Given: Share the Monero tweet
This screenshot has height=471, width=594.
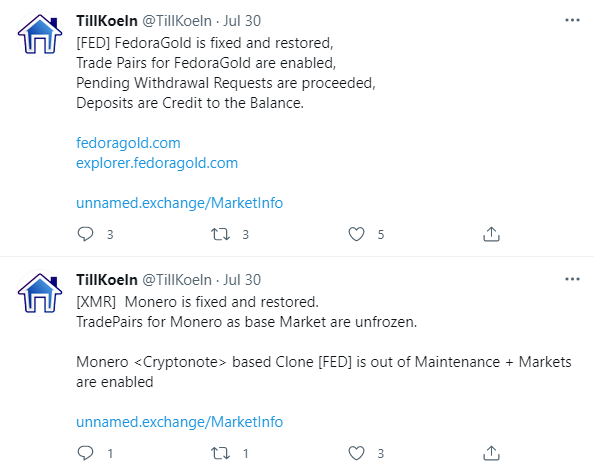Looking at the screenshot, I should (x=491, y=453).
